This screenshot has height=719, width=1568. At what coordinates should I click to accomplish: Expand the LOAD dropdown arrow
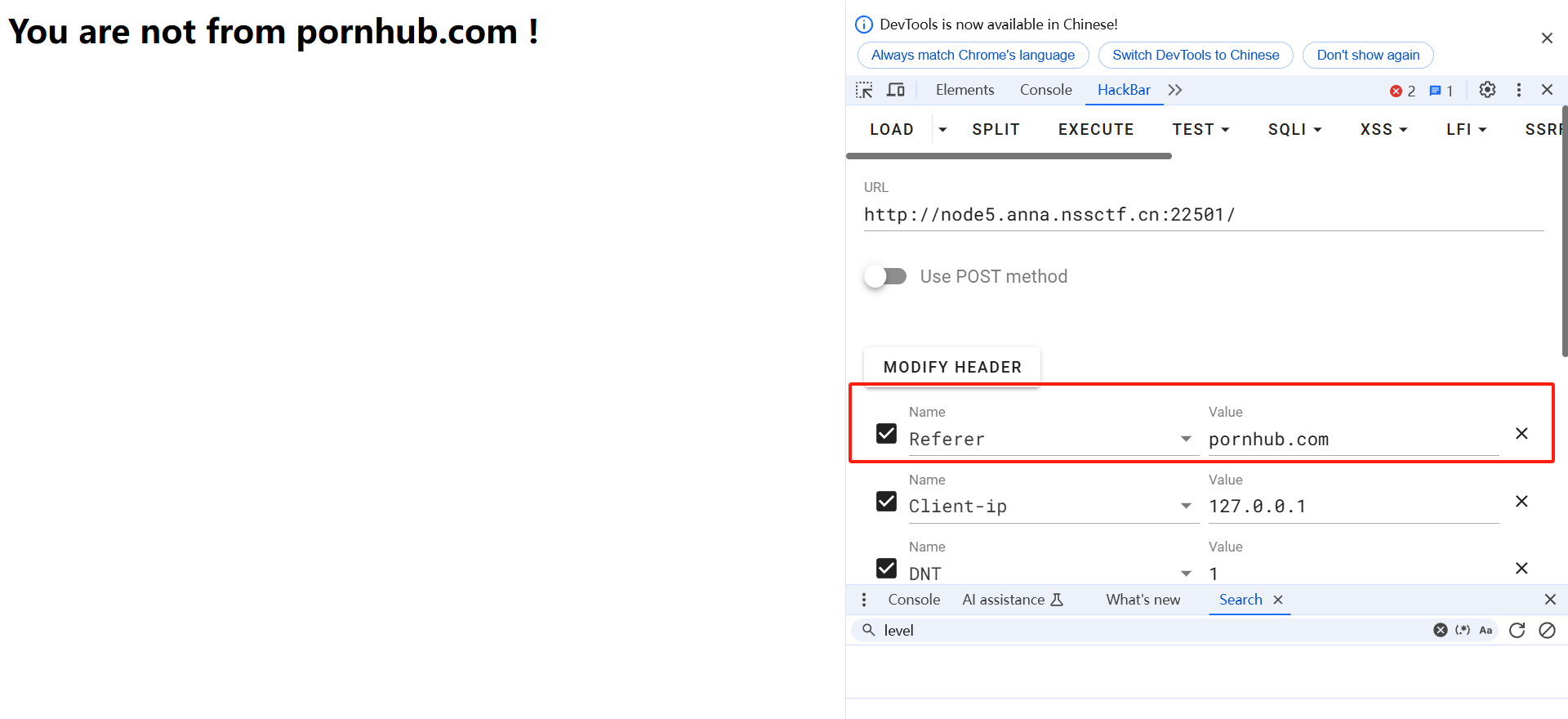942,129
